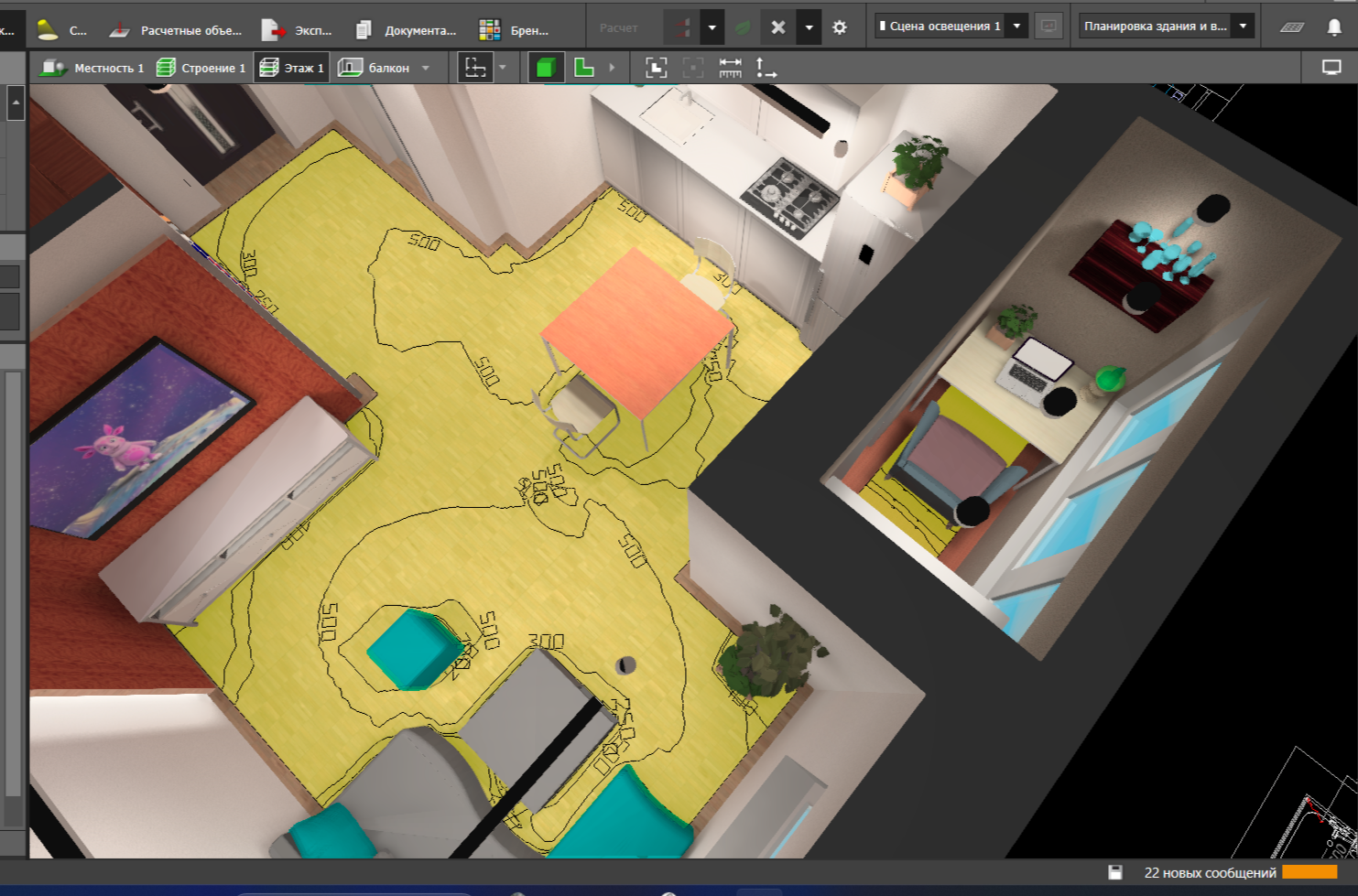1358x896 pixels.
Task: Click the left panel vertical scrollbar
Action: [x=13, y=586]
